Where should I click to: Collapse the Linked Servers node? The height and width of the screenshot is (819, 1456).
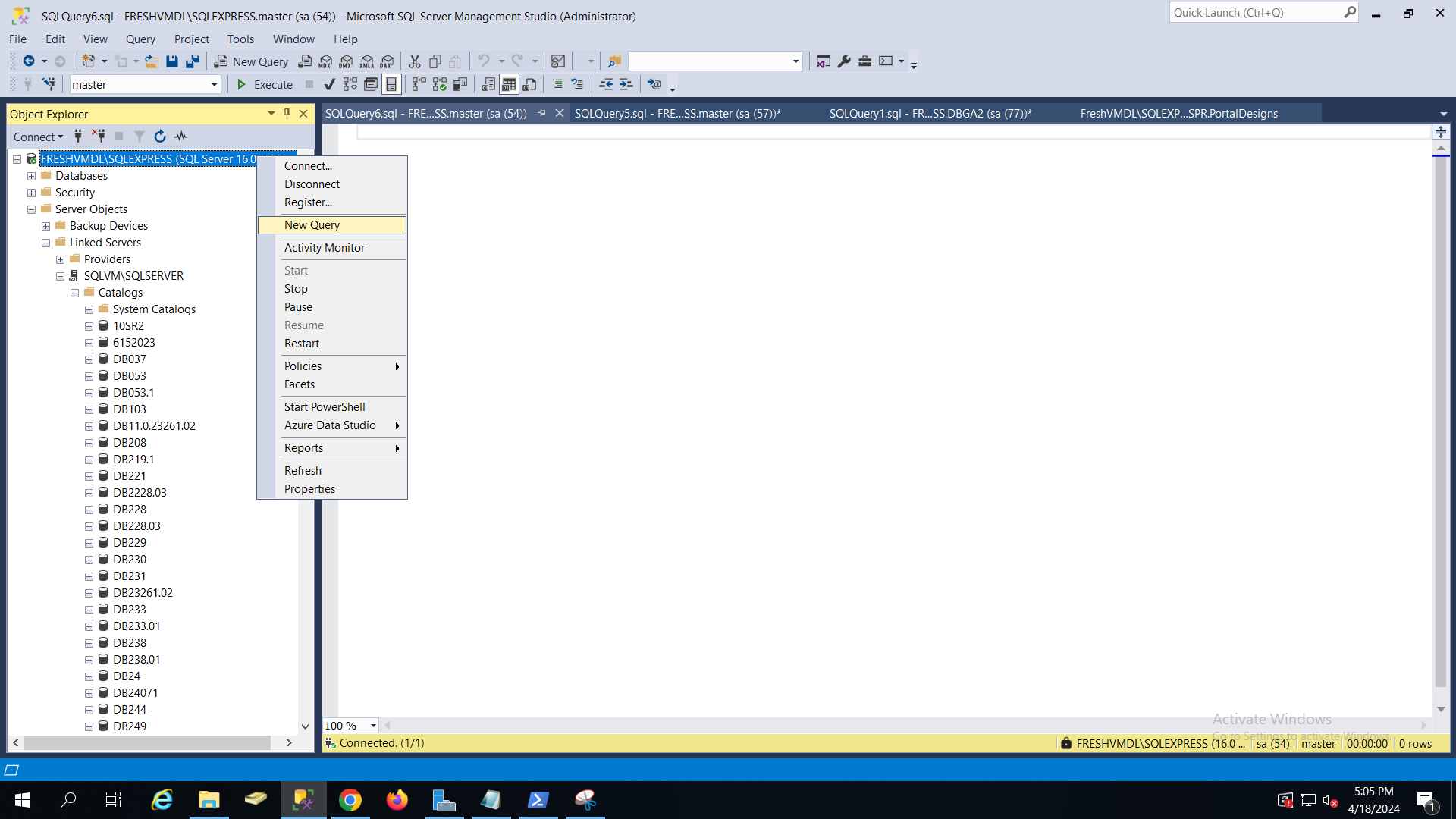tap(45, 242)
